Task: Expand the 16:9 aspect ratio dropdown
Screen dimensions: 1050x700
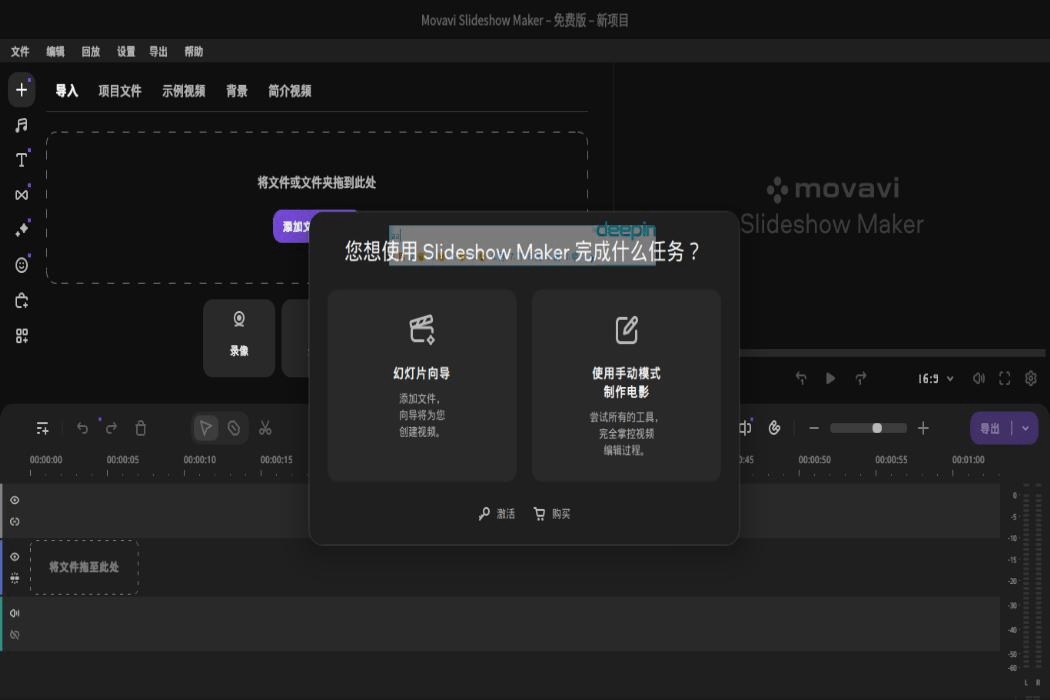Action: pos(935,379)
